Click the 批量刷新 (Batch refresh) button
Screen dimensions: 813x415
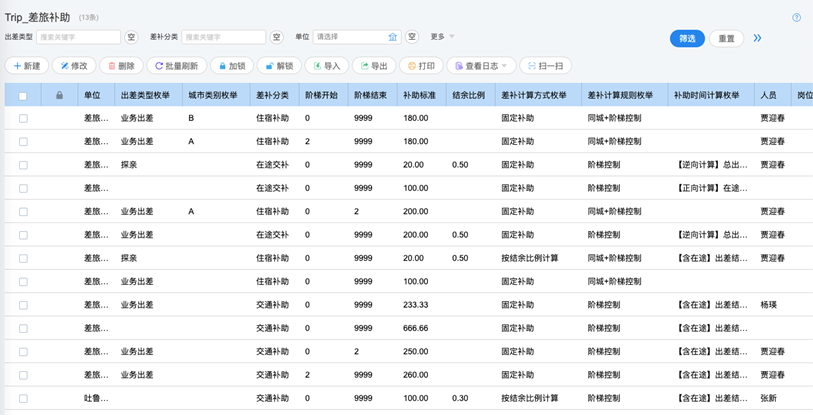pyautogui.click(x=176, y=66)
